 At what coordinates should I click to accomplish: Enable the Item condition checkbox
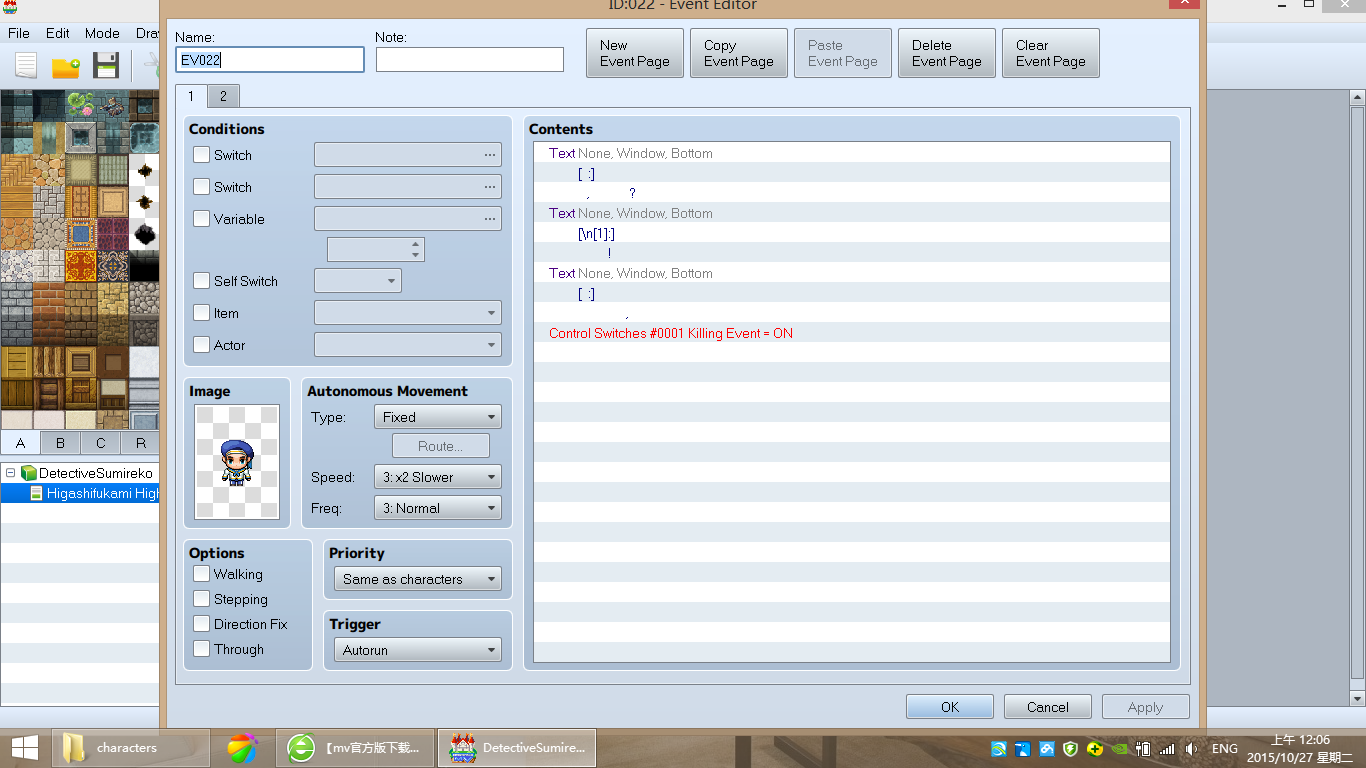coord(202,313)
